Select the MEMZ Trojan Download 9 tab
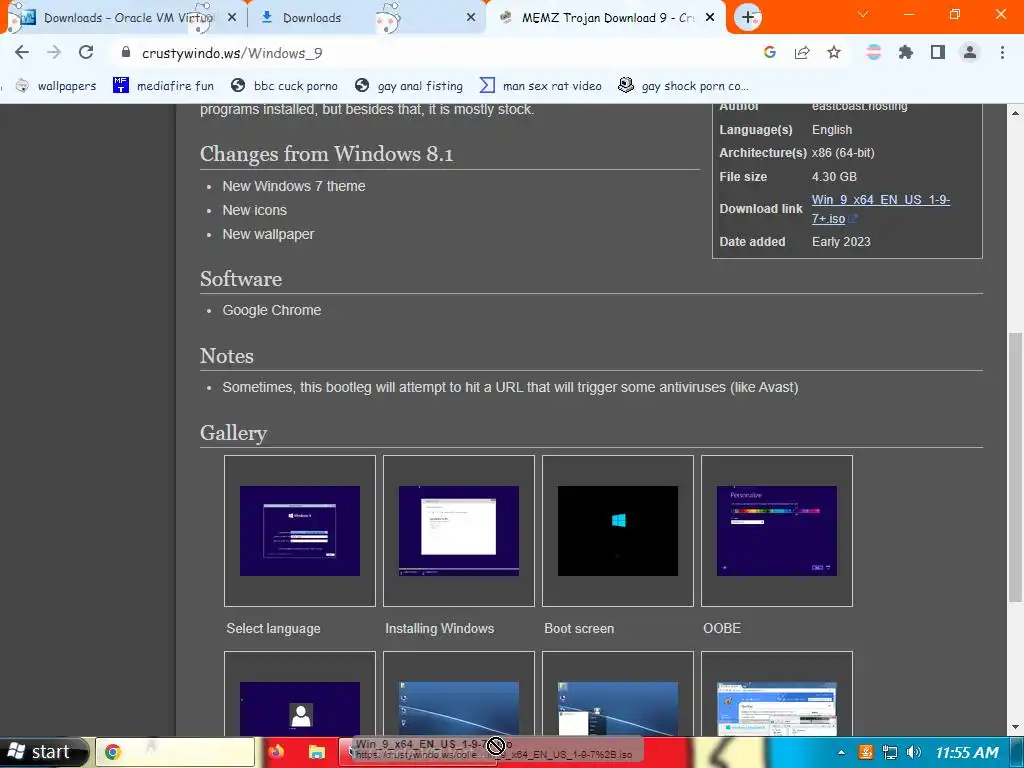The image size is (1024, 768). pyautogui.click(x=606, y=18)
